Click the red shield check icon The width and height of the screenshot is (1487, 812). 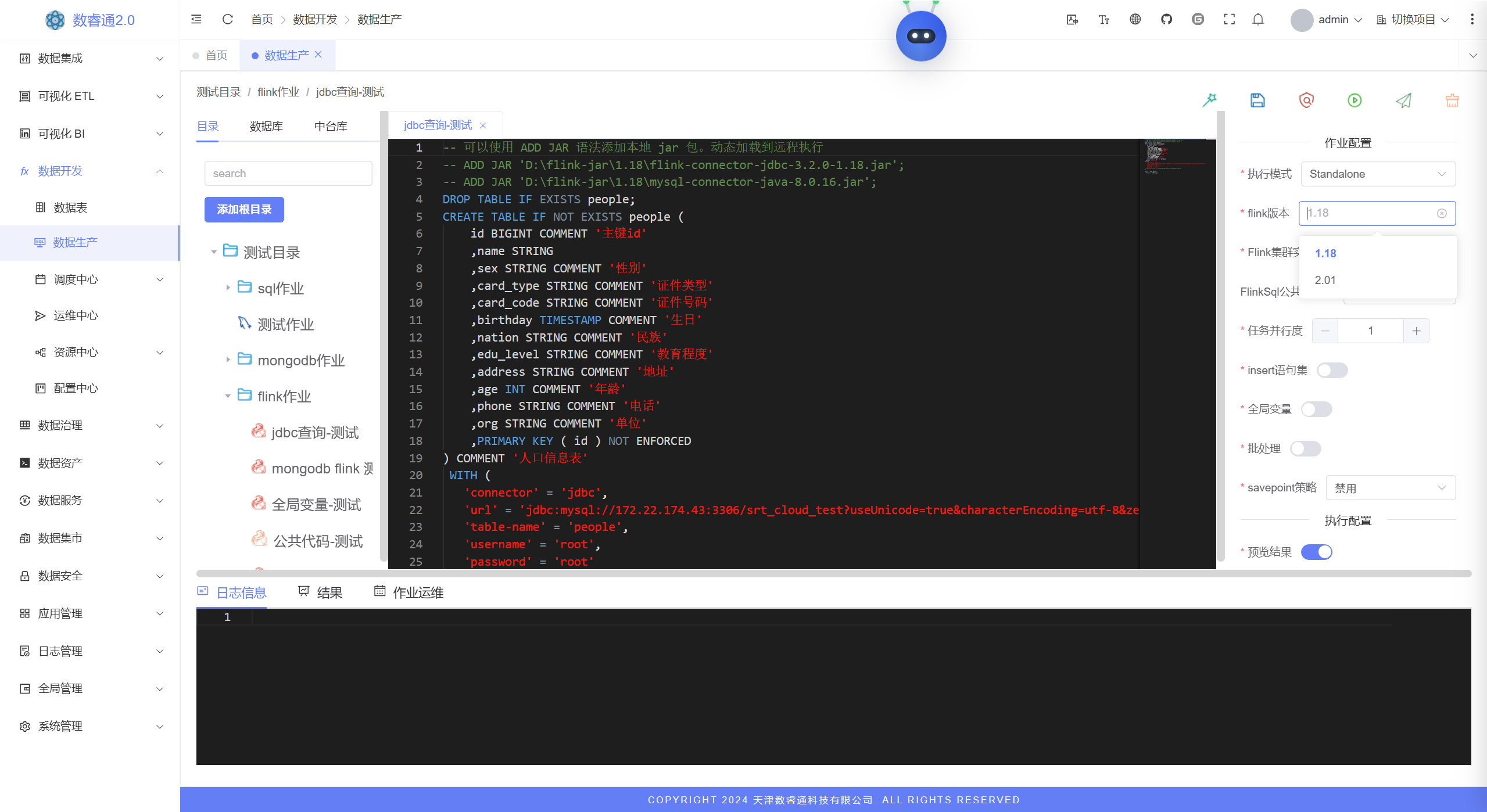click(x=1306, y=100)
